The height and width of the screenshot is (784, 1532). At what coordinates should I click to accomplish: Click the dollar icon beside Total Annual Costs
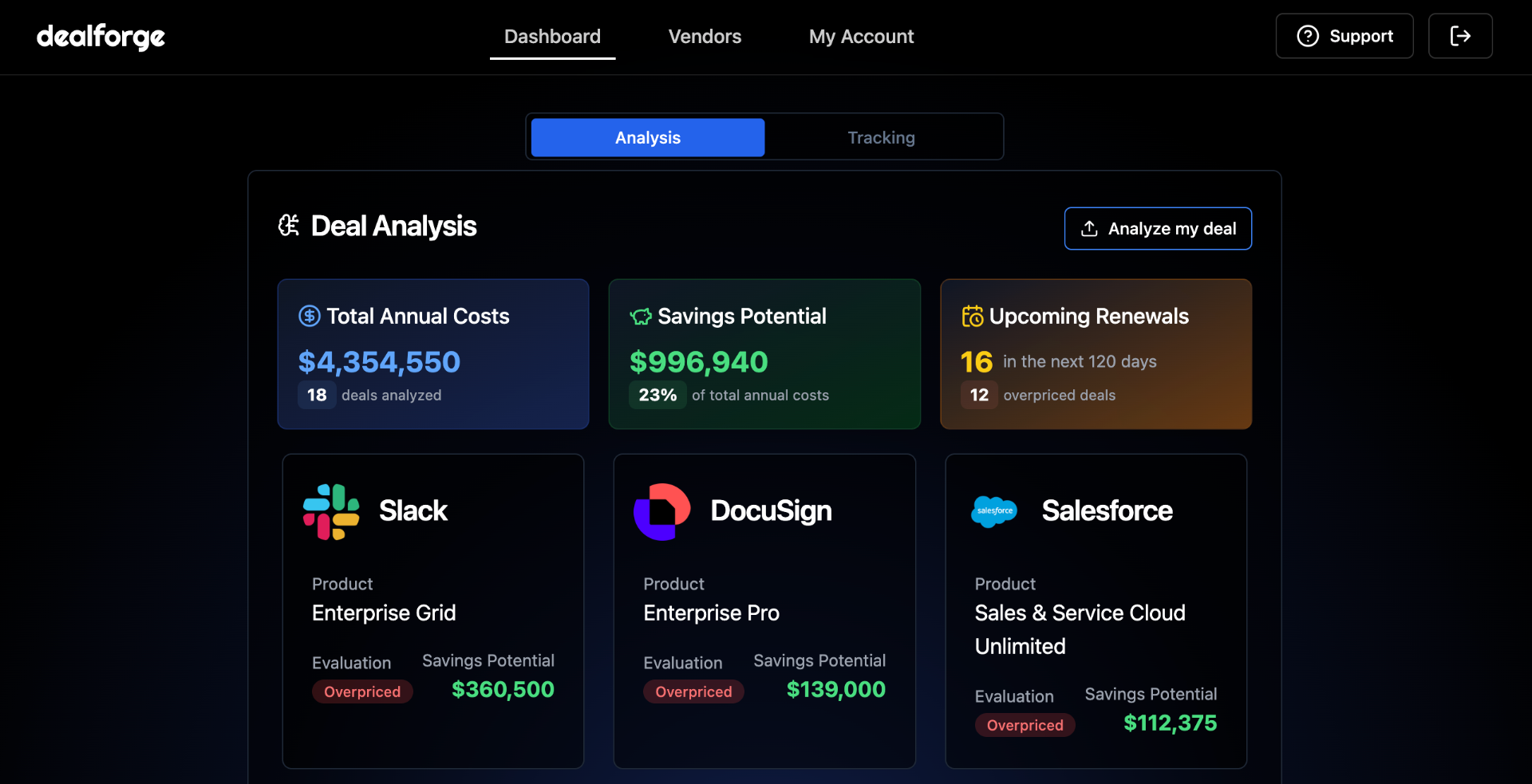[310, 316]
